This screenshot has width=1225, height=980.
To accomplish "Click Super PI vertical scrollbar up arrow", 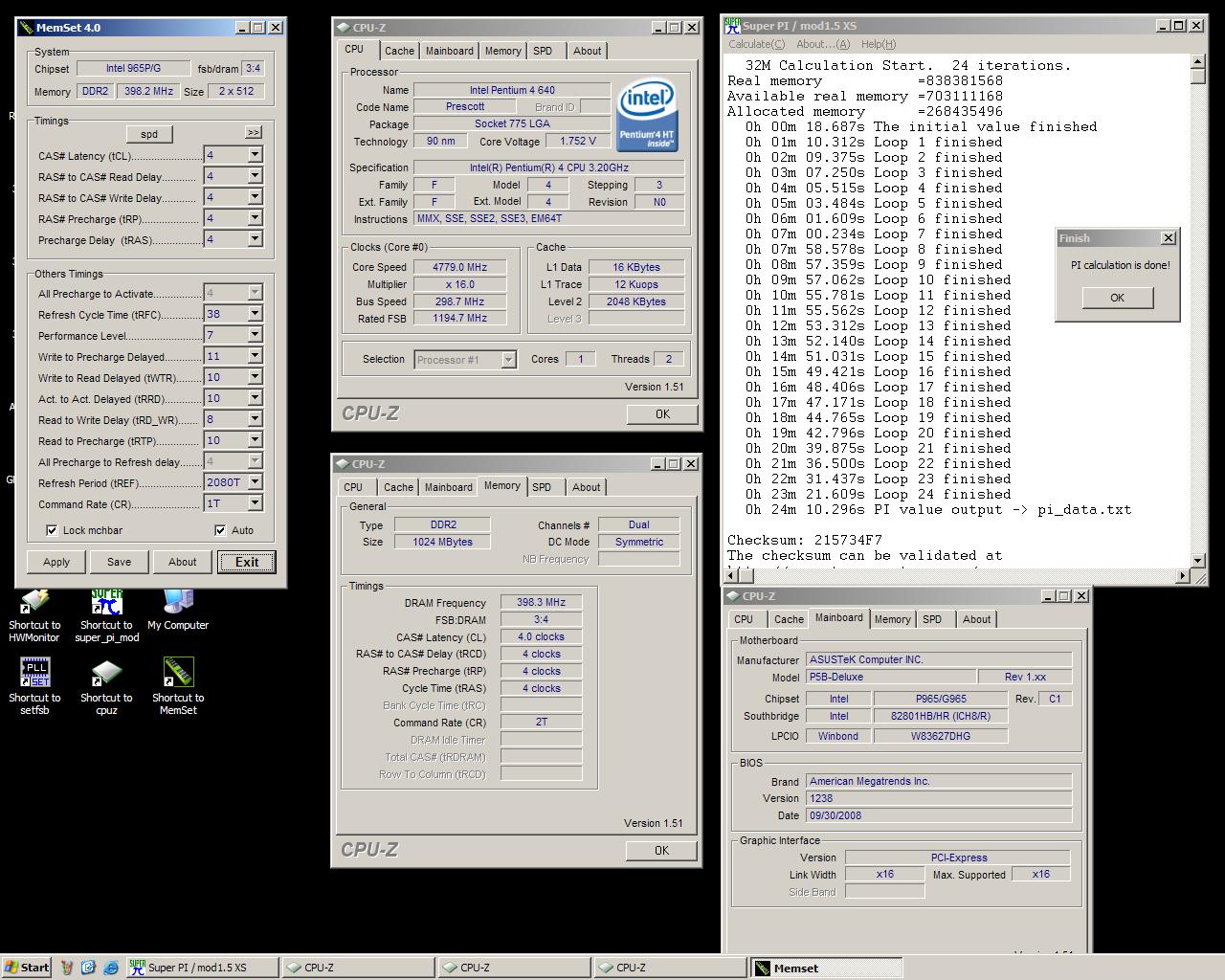I will 1198,61.
